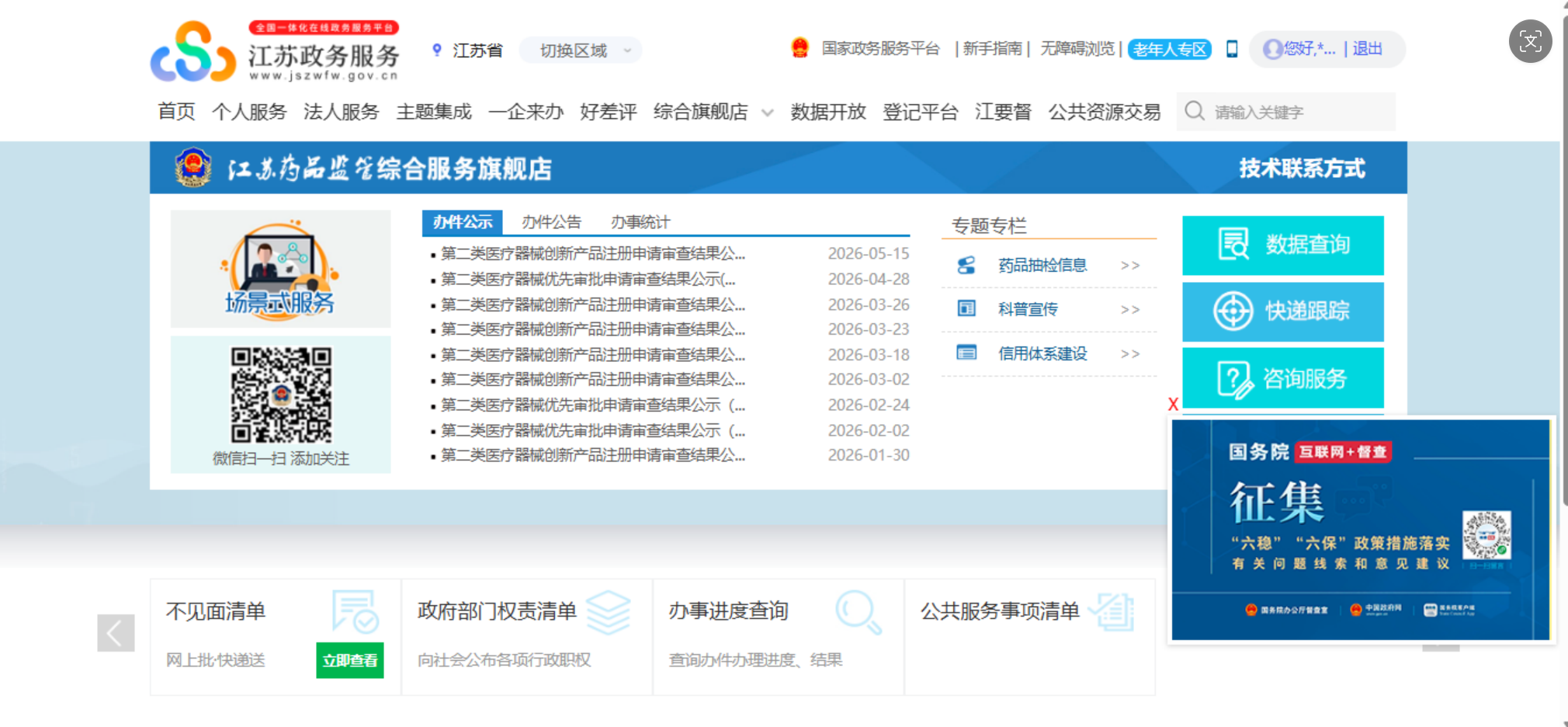Click the QR code in the 征集 popup
1568x727 pixels.
coord(1486,535)
